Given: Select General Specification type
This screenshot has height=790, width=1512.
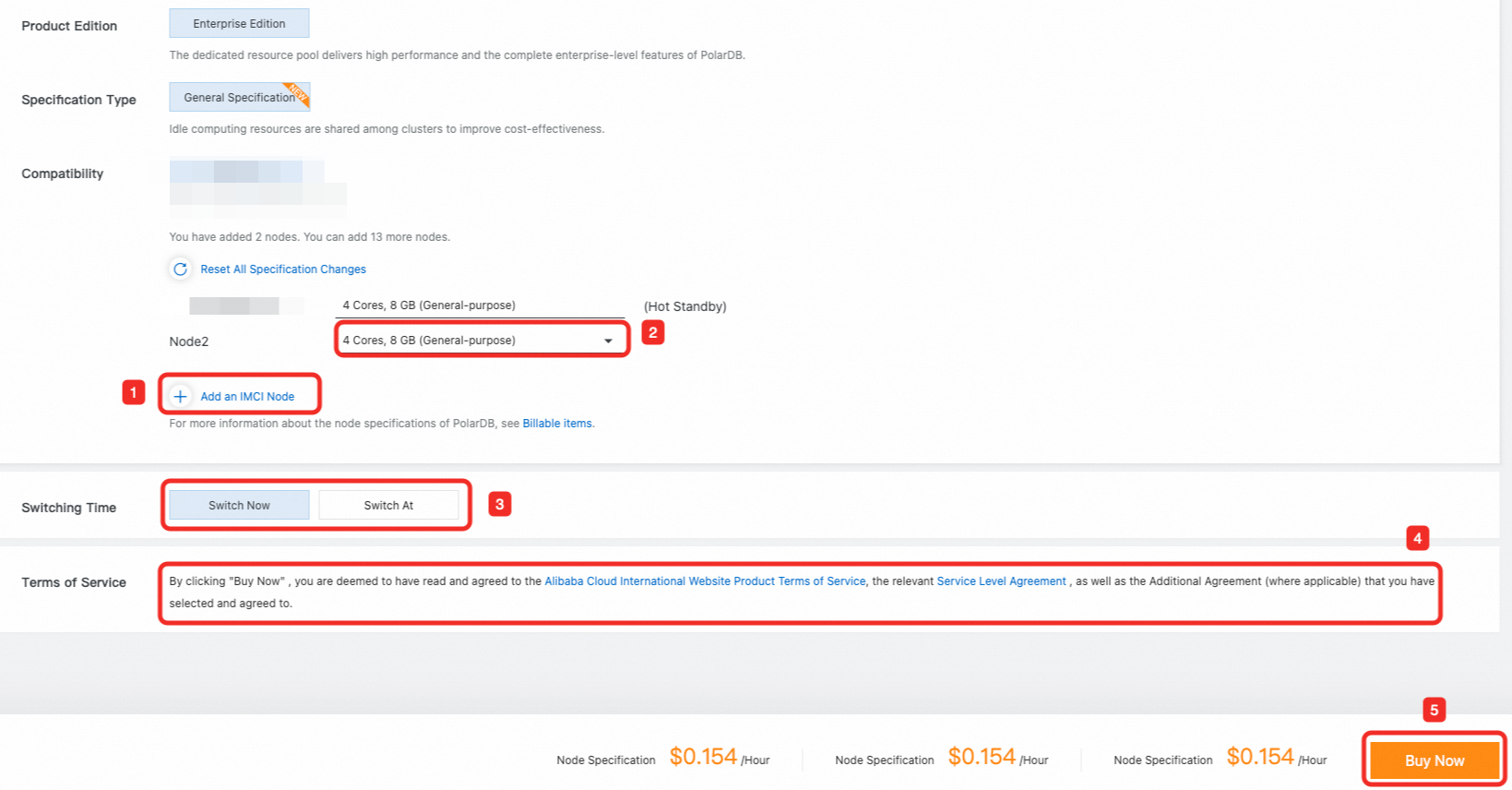Looking at the screenshot, I should point(239,98).
